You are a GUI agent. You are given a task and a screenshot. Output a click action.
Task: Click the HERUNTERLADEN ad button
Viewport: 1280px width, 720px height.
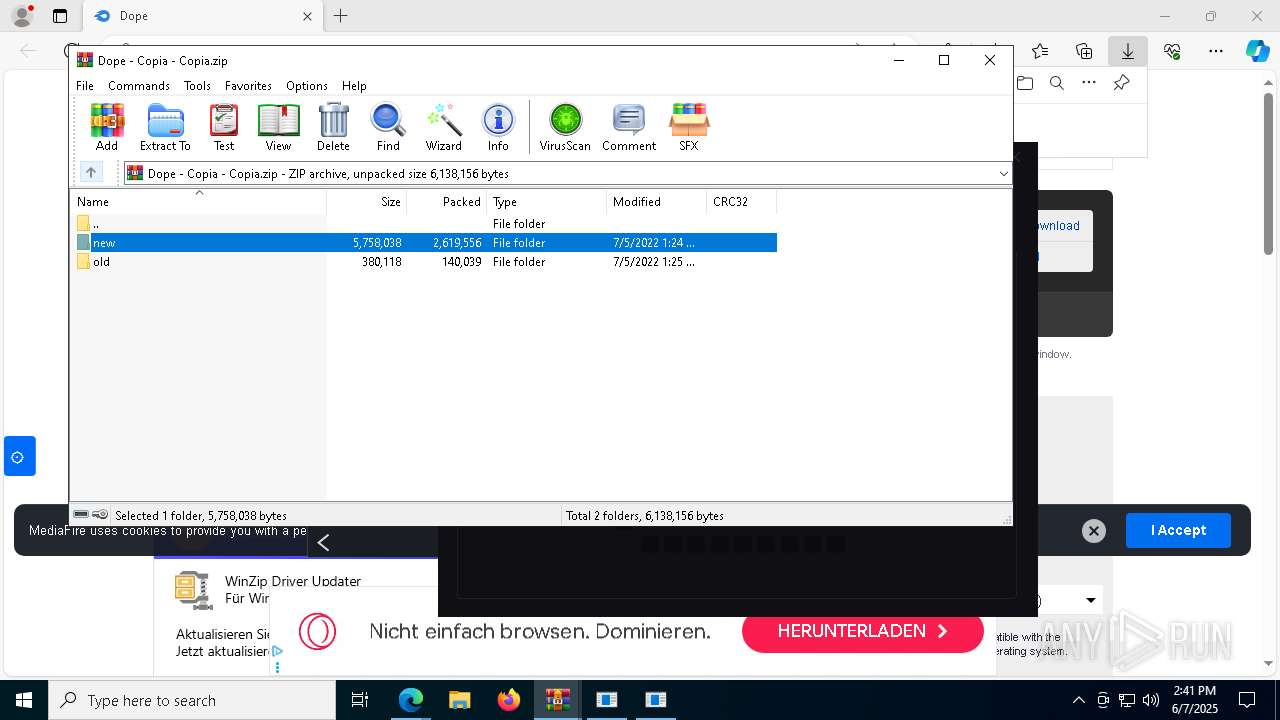click(862, 631)
